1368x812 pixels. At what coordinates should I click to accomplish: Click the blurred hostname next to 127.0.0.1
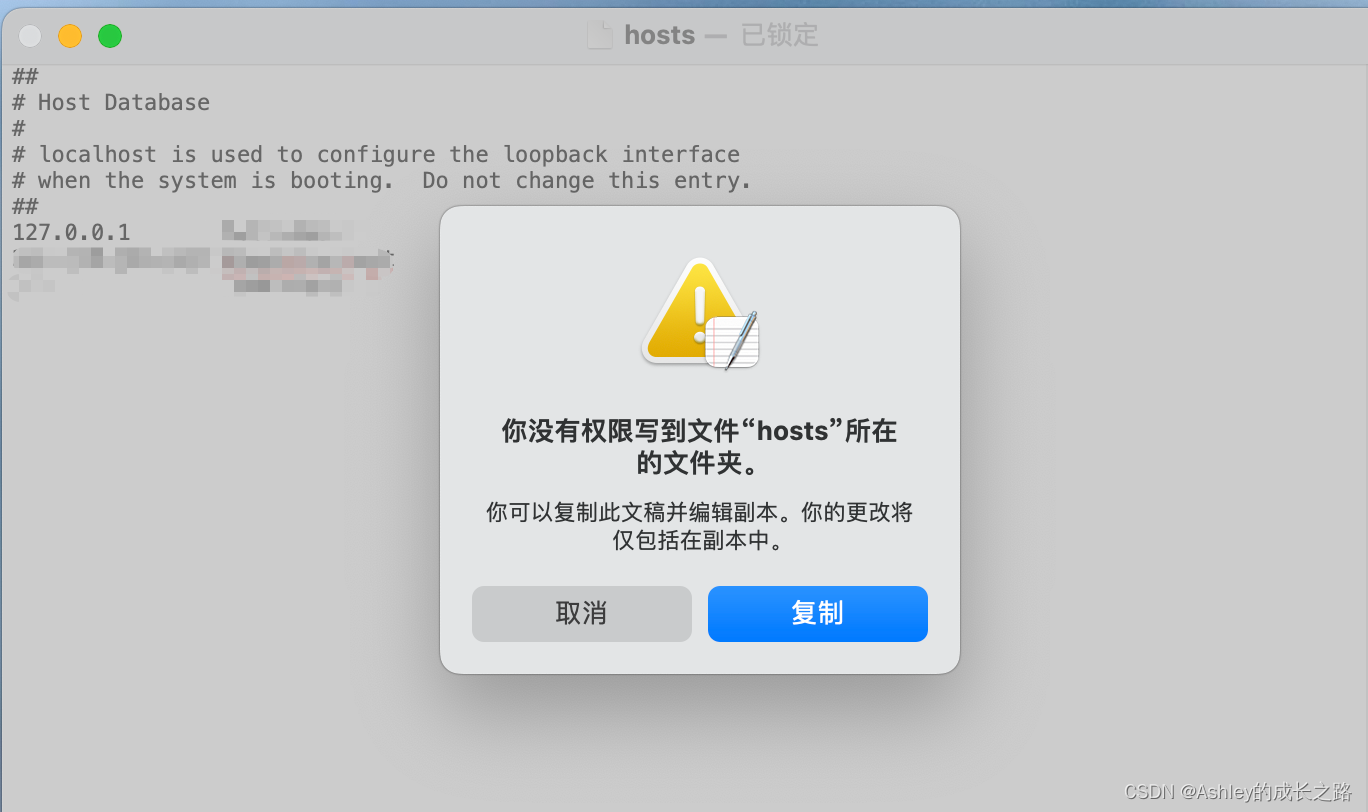(x=287, y=232)
